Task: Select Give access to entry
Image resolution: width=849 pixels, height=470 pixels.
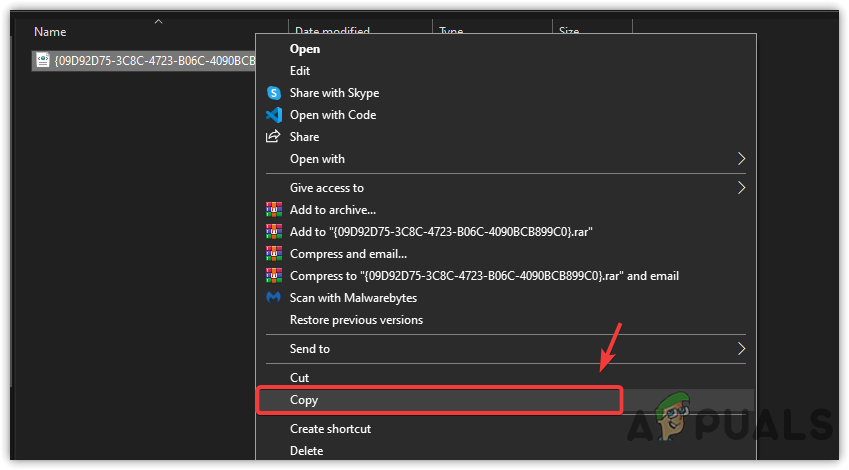Action: [x=326, y=188]
